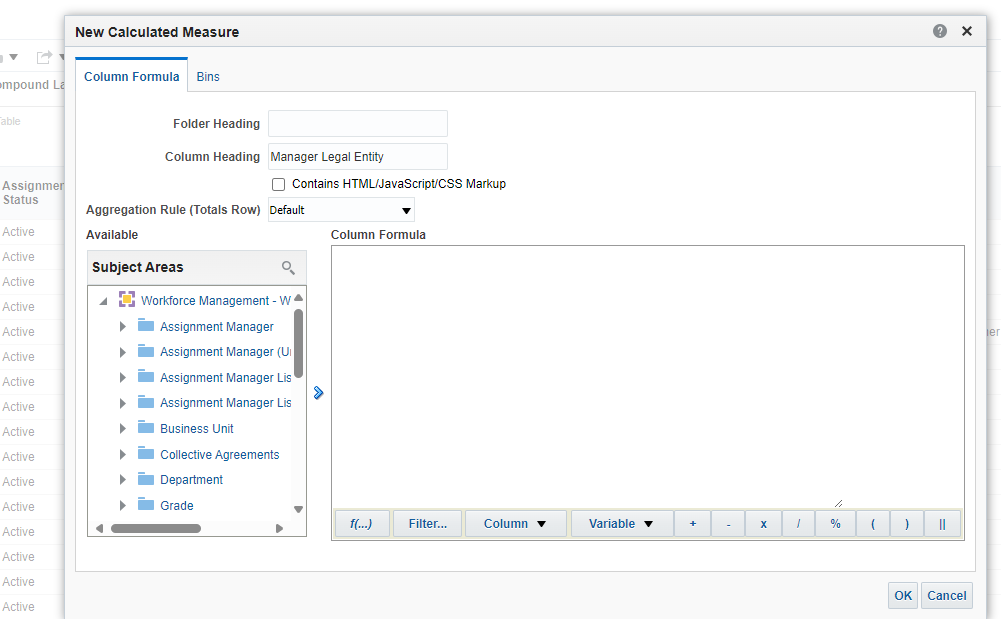Enable Contains HTML/JavaScript/CSS Markup
This screenshot has width=1001, height=619.
(x=278, y=183)
